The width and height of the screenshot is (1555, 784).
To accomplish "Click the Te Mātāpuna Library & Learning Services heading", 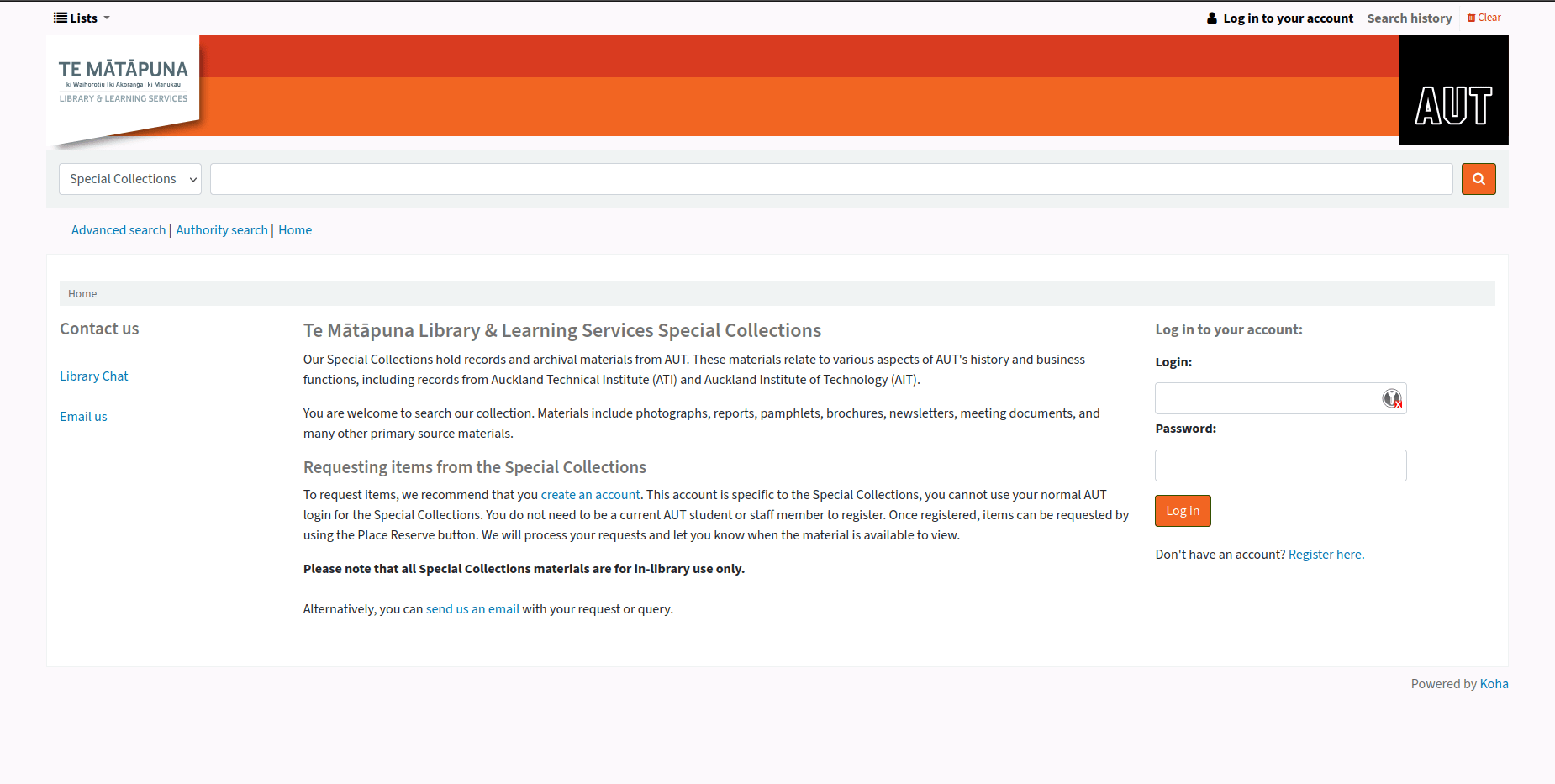I will (562, 330).
